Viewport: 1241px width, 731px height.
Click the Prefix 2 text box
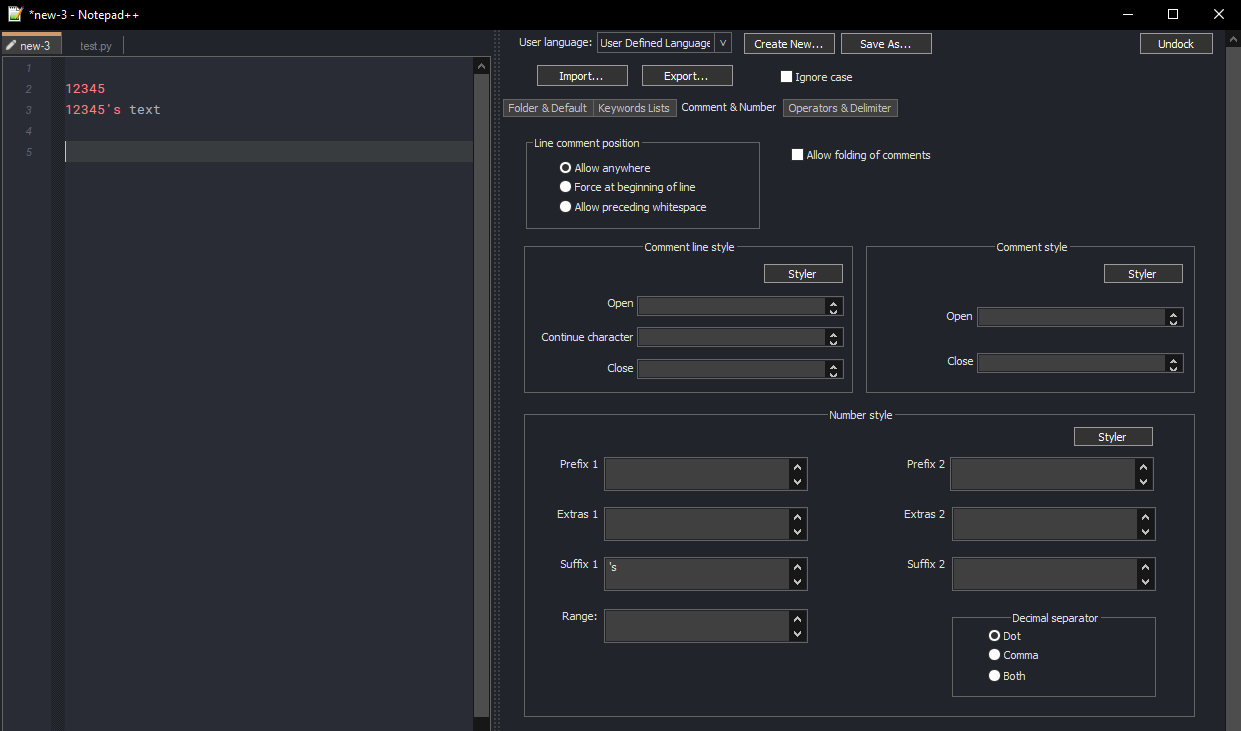(x=1042, y=474)
